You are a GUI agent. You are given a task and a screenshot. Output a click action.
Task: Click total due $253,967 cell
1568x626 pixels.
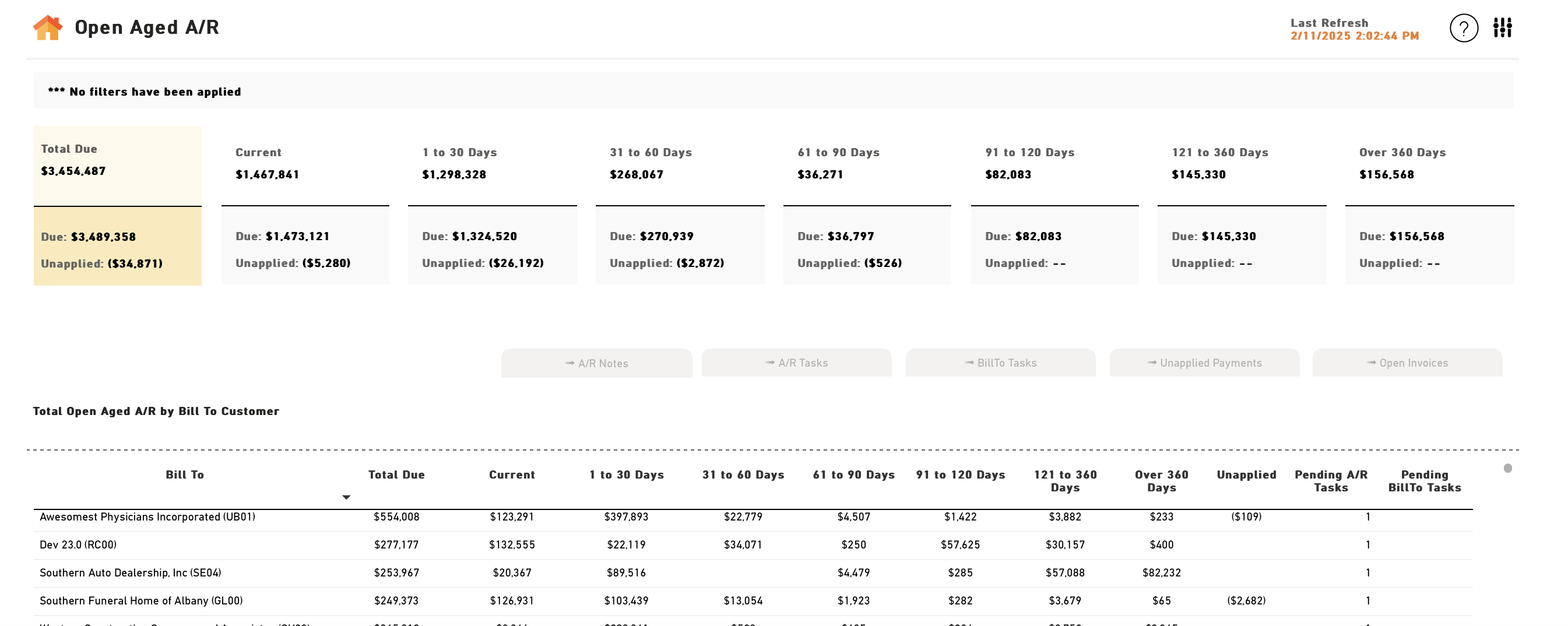pyautogui.click(x=396, y=573)
